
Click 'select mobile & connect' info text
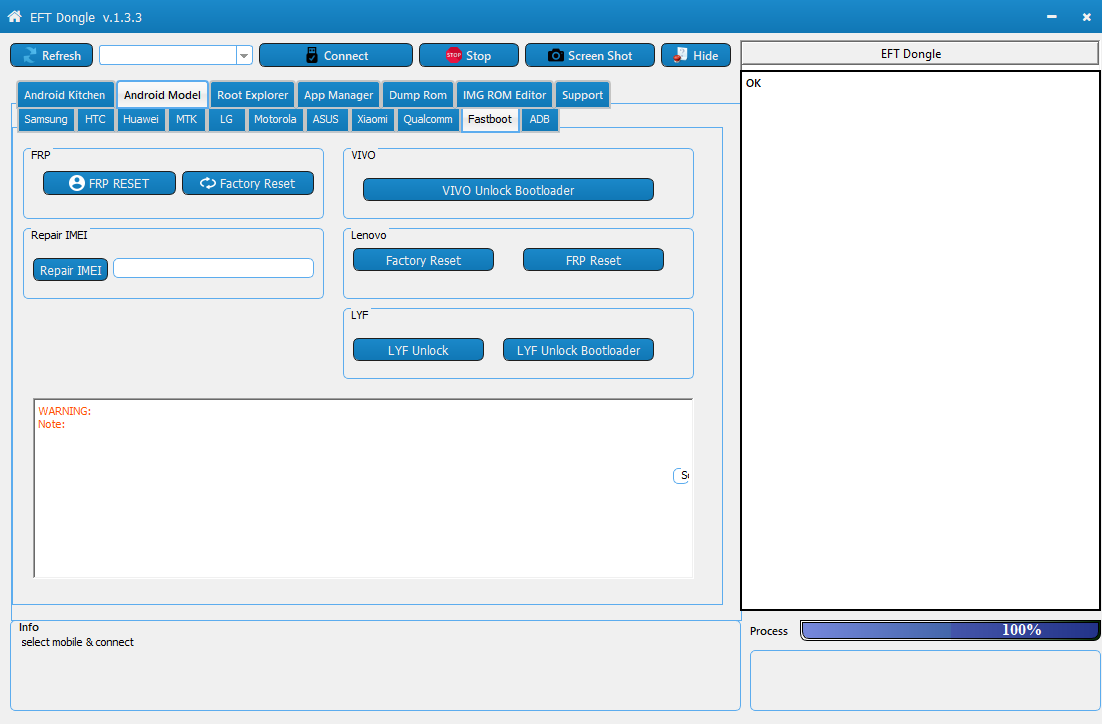(77, 642)
